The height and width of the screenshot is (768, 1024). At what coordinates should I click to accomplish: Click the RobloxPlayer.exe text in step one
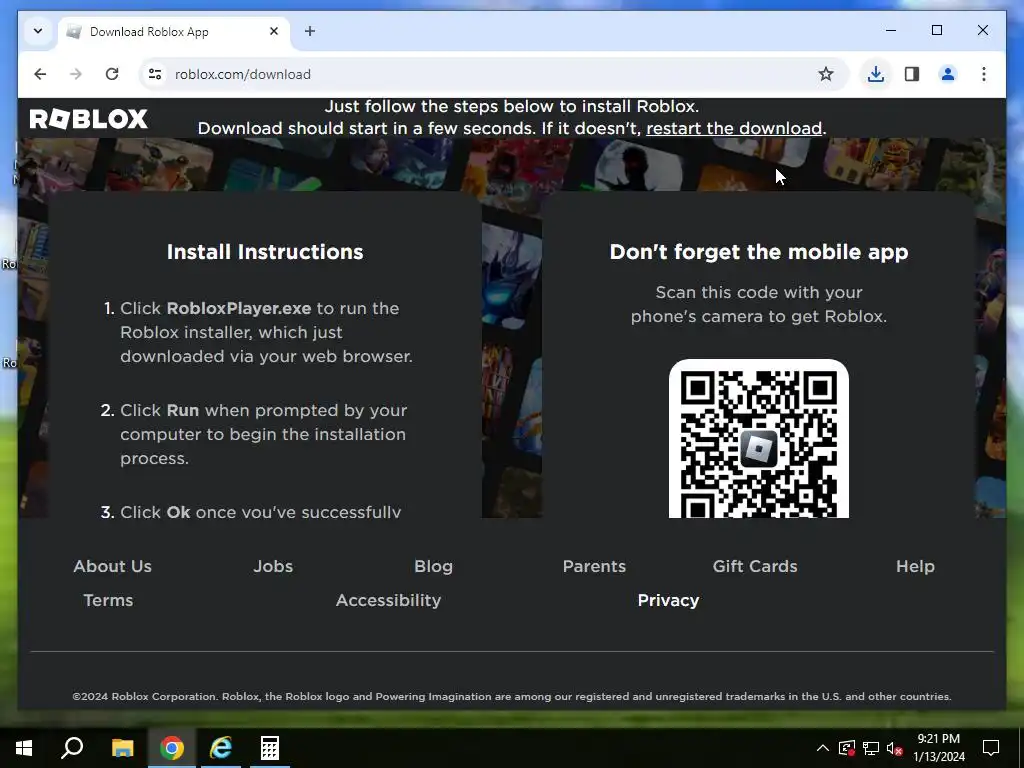click(x=239, y=308)
